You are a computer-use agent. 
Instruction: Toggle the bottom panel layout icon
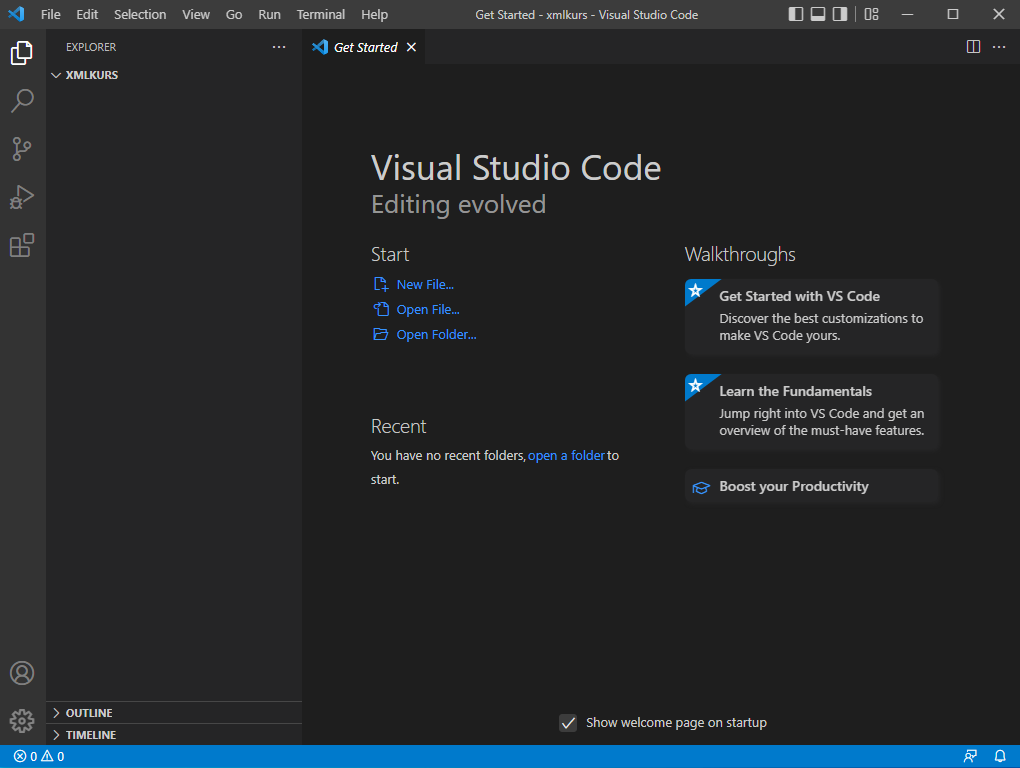(818, 14)
